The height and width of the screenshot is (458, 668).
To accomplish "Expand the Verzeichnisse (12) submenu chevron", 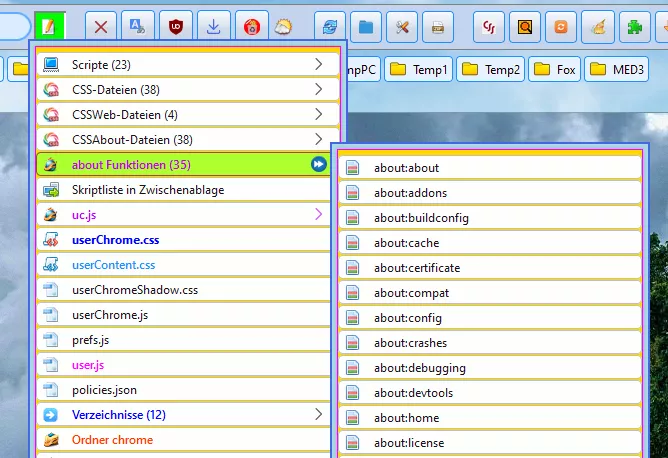I will point(319,414).
